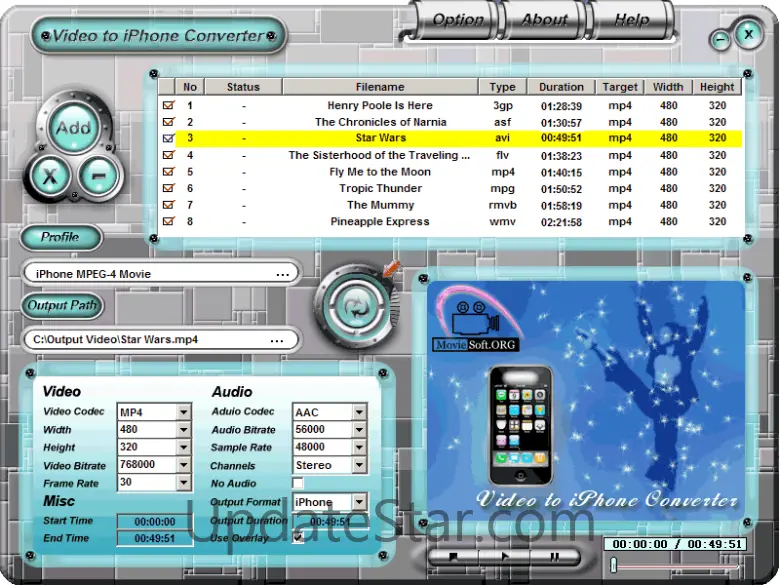Click the No column header
The image size is (780, 585).
pyautogui.click(x=190, y=87)
